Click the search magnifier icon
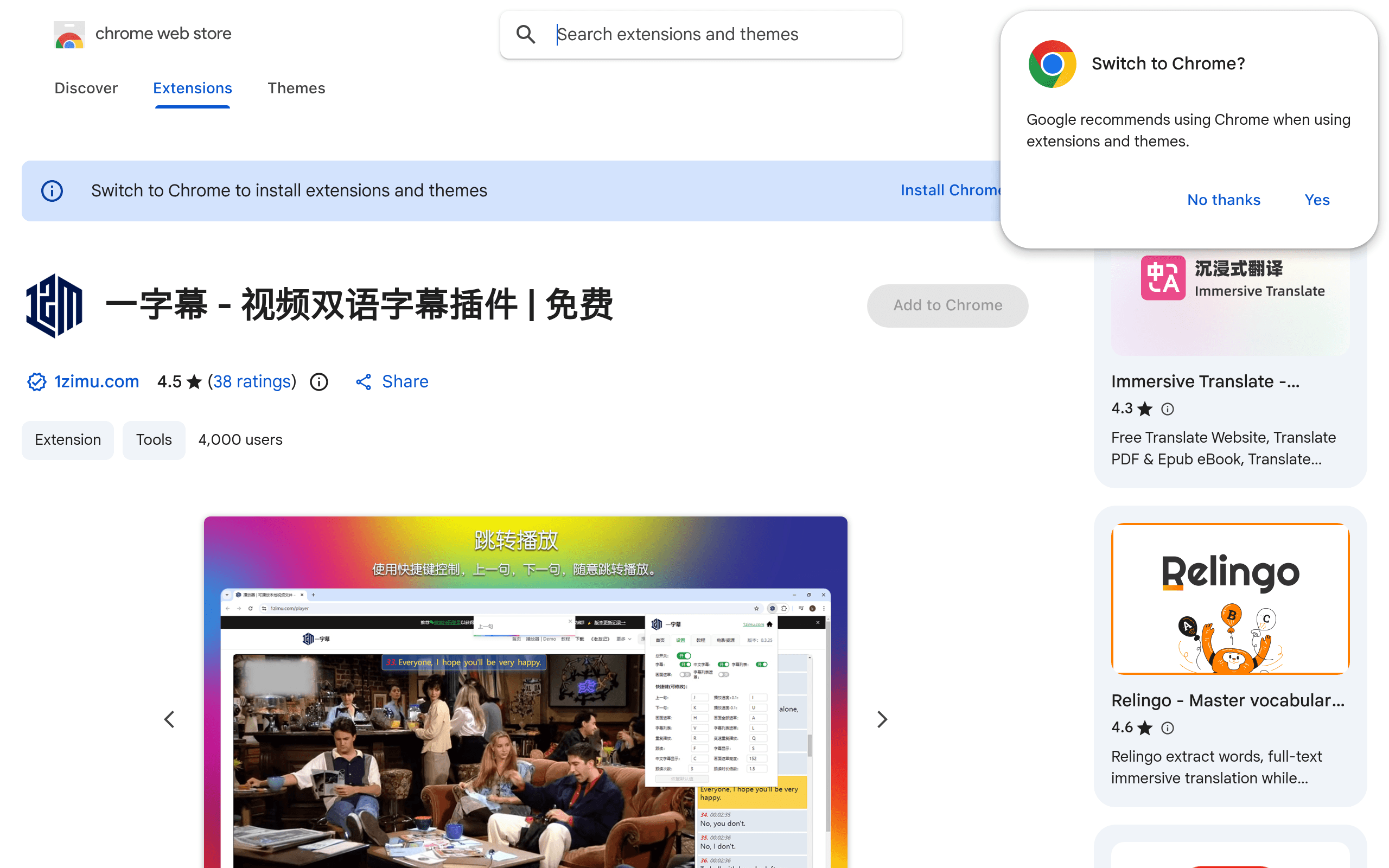The width and height of the screenshot is (1389, 868). 525,34
